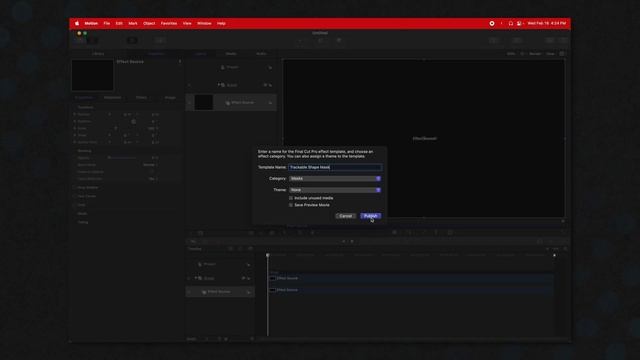Switch to the Media tab
Viewport: 640px width, 360px height.
231,53
